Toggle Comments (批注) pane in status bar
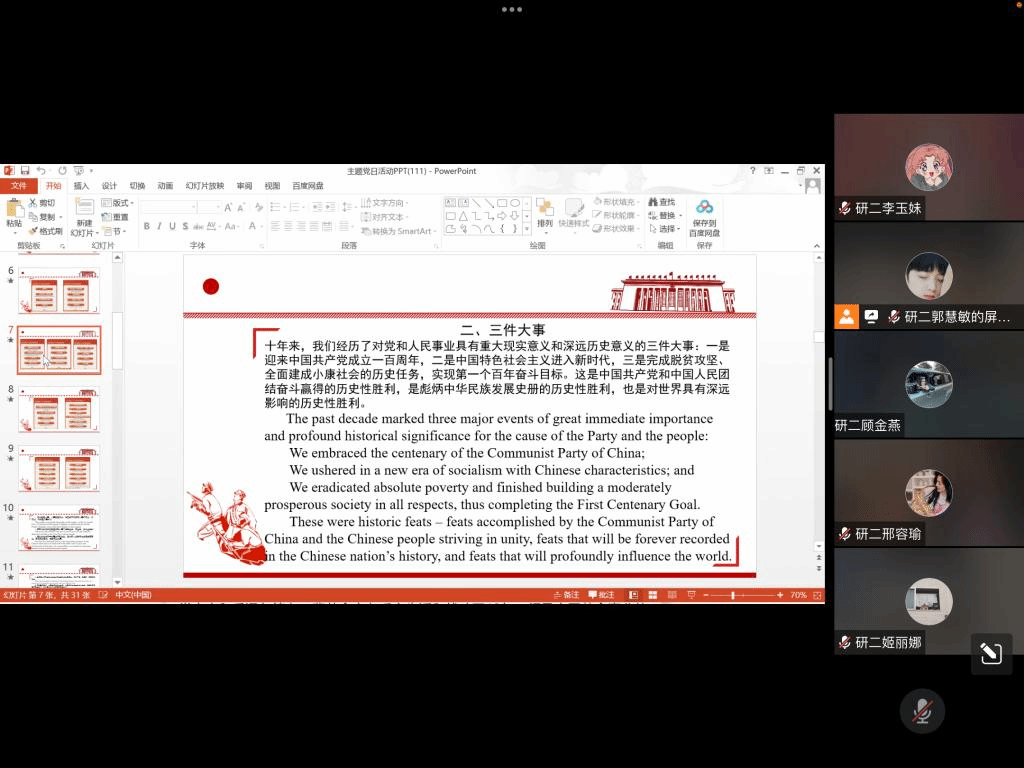This screenshot has height=768, width=1024. tap(601, 595)
